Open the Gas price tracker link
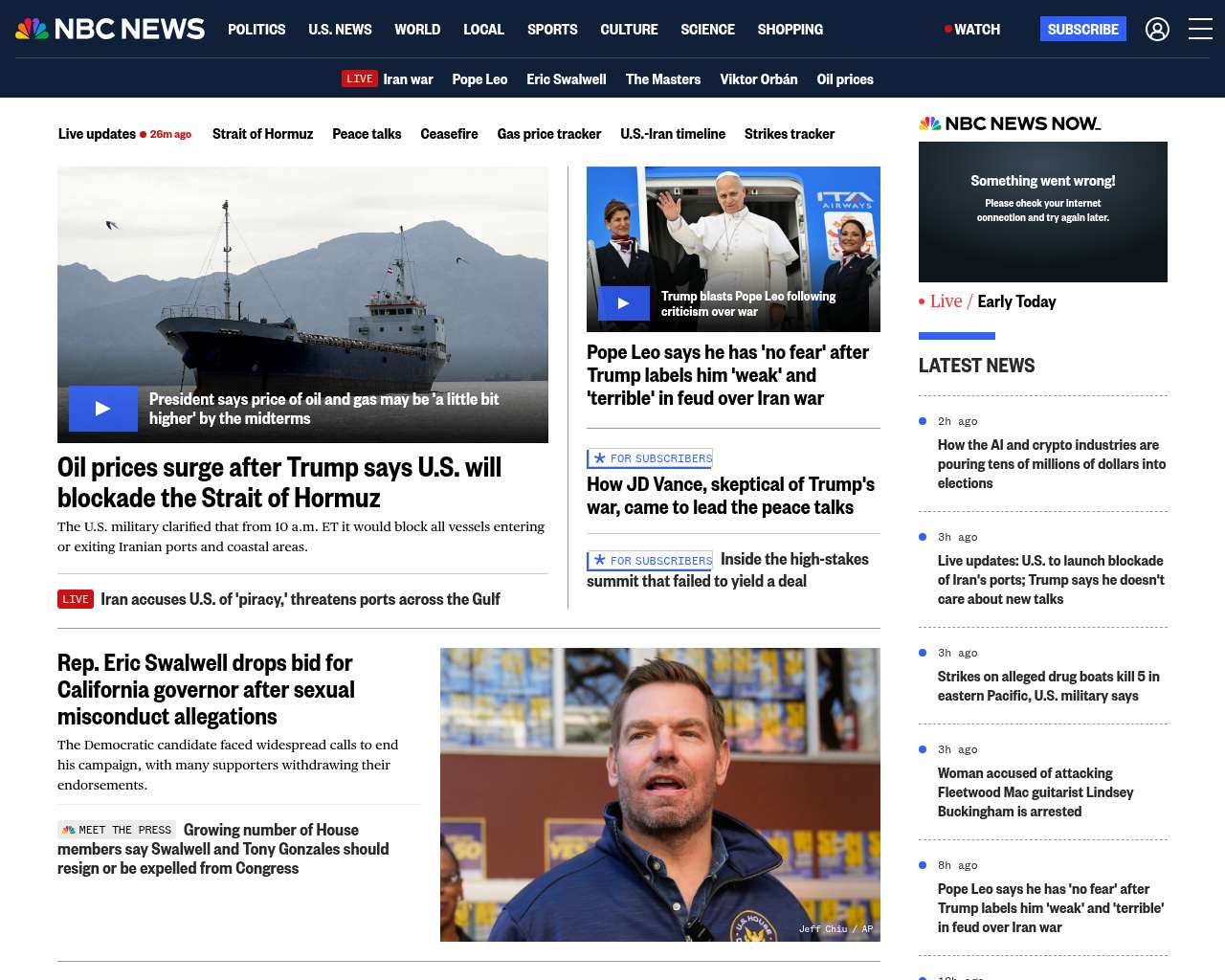1225x980 pixels. tap(548, 134)
